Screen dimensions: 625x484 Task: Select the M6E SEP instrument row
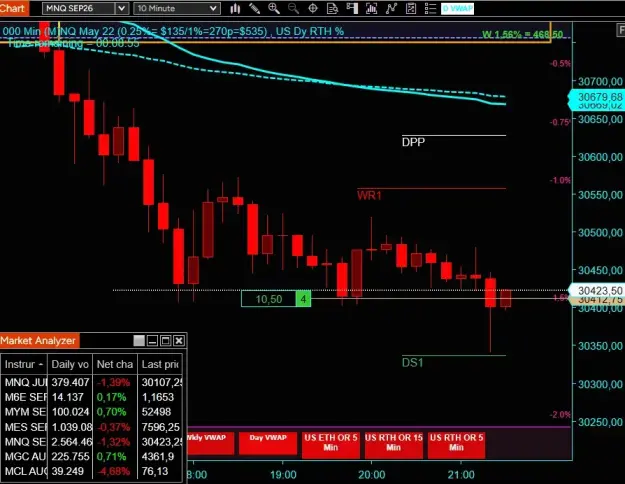coord(92,397)
